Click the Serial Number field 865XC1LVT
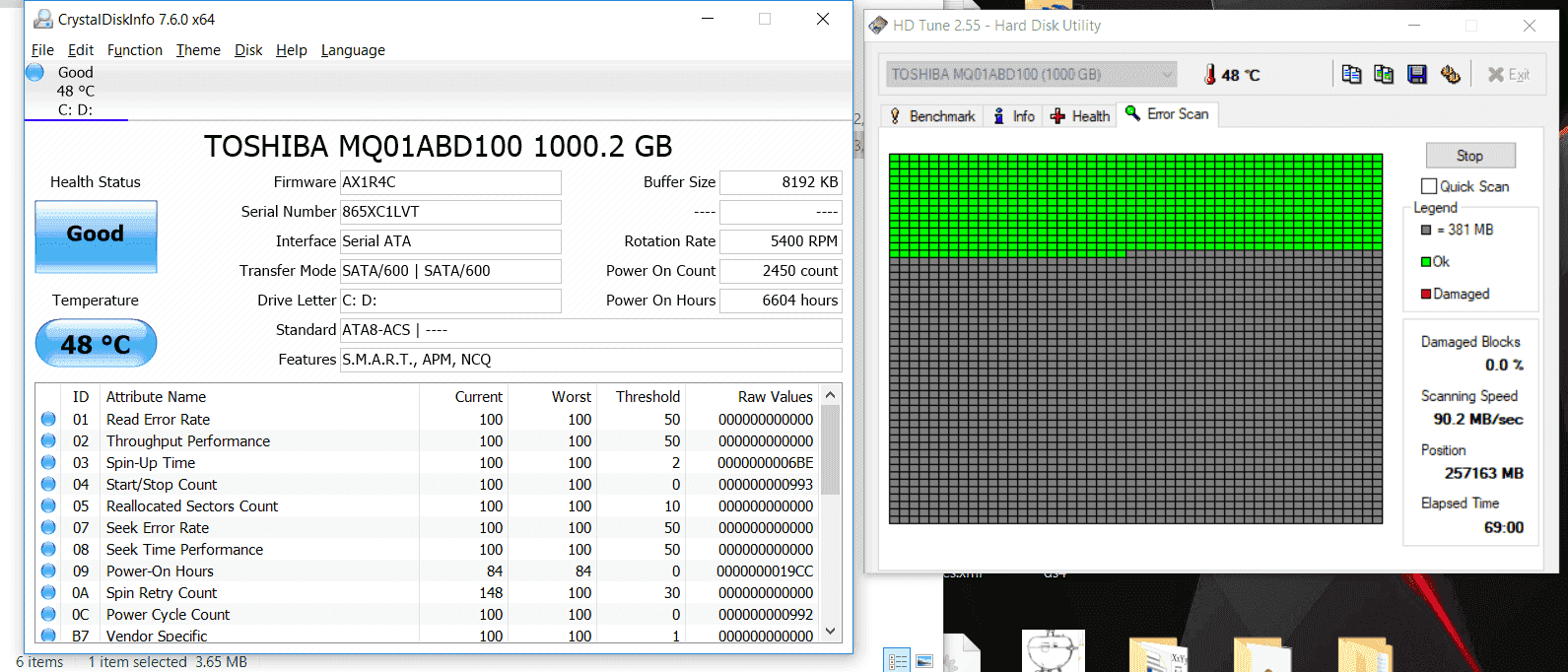Image resolution: width=1568 pixels, height=672 pixels. click(450, 212)
